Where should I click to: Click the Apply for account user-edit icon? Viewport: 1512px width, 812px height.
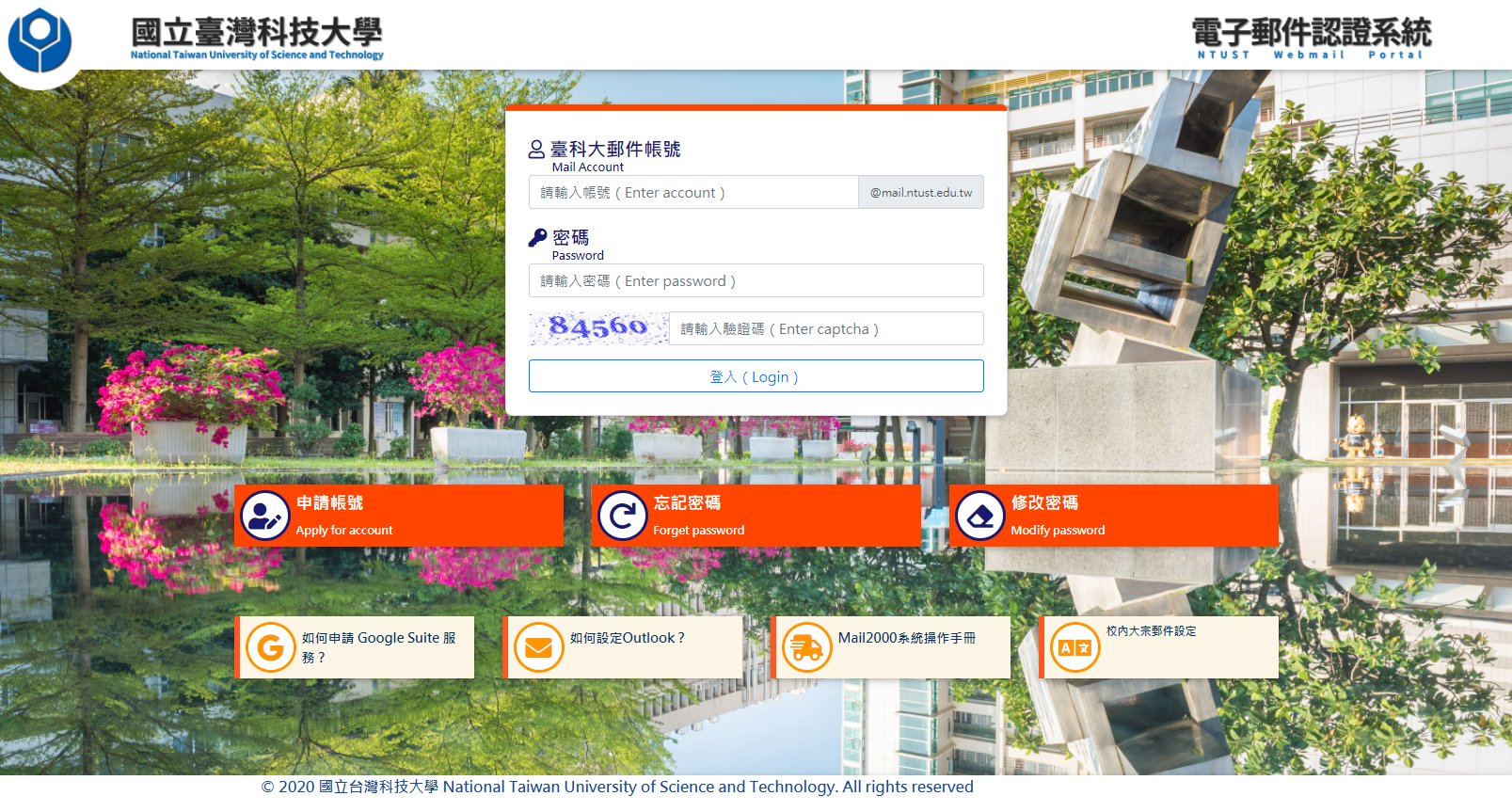pos(265,516)
